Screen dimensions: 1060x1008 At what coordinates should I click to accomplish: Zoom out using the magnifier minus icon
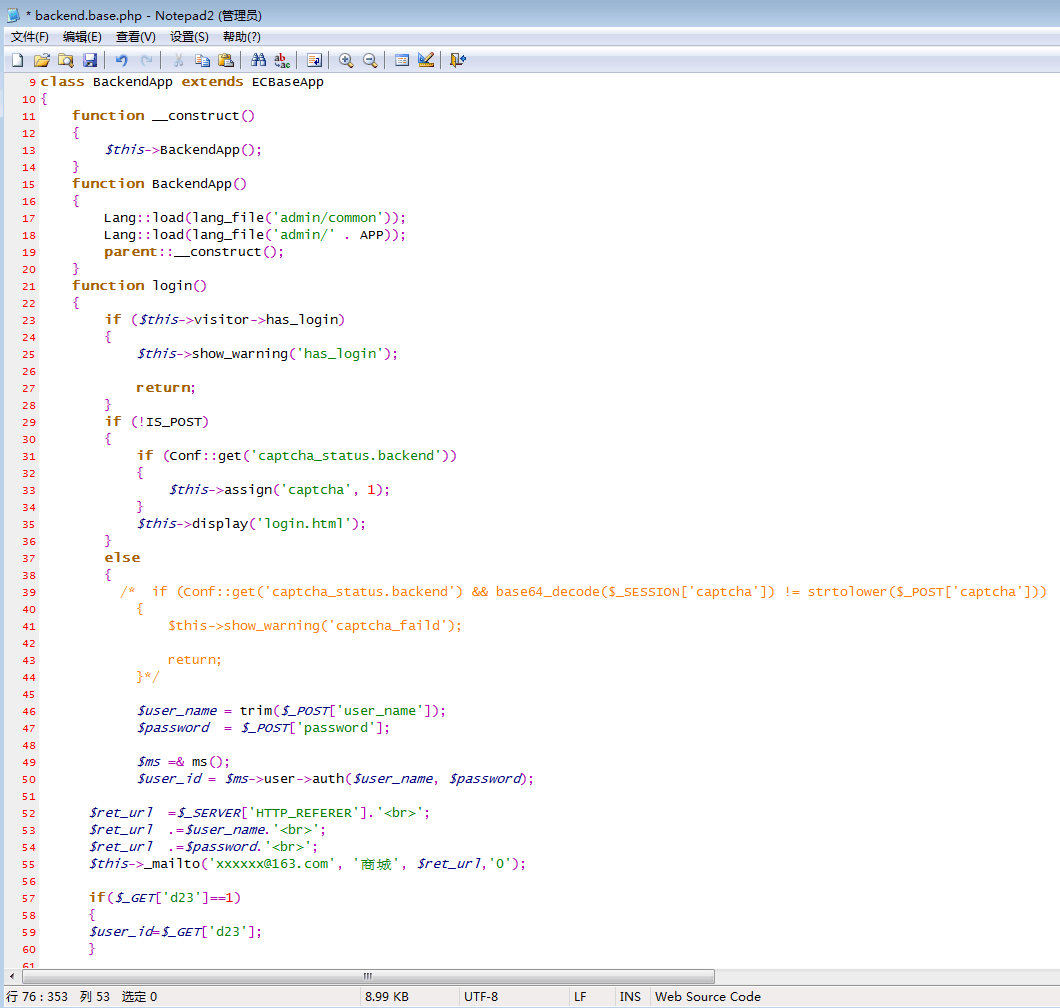(x=370, y=60)
